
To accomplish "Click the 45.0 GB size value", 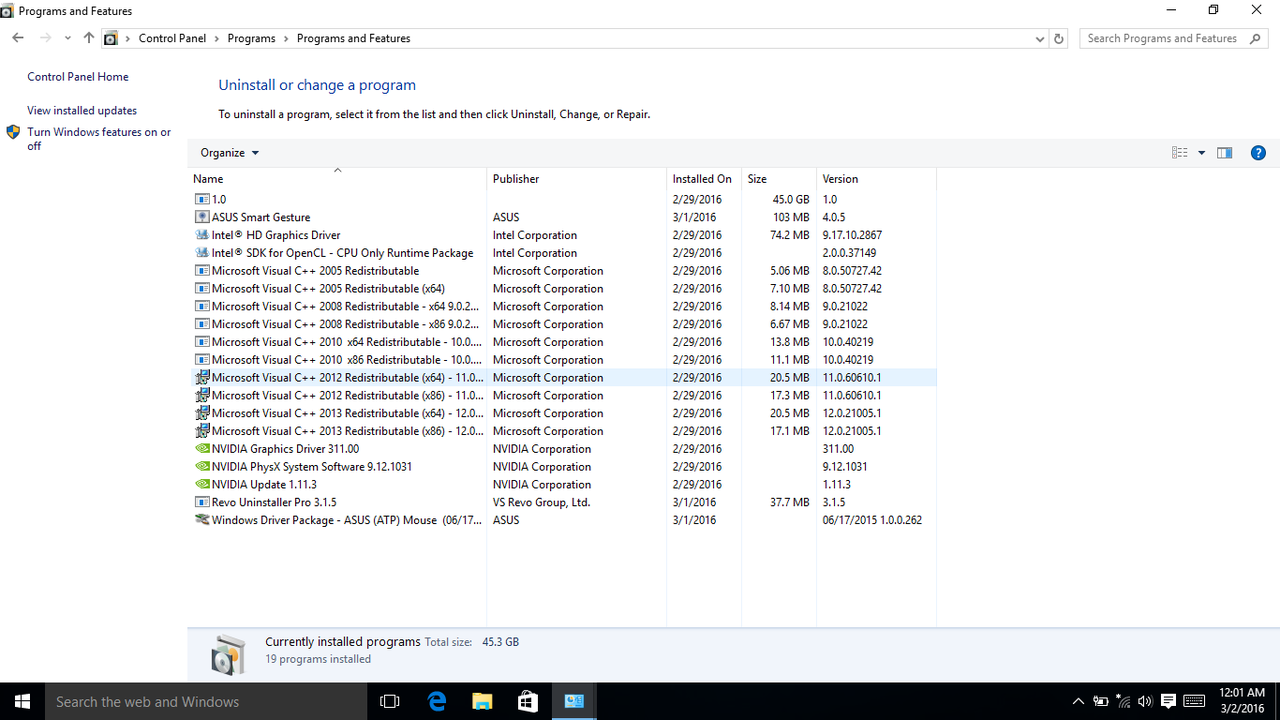I will point(790,199).
